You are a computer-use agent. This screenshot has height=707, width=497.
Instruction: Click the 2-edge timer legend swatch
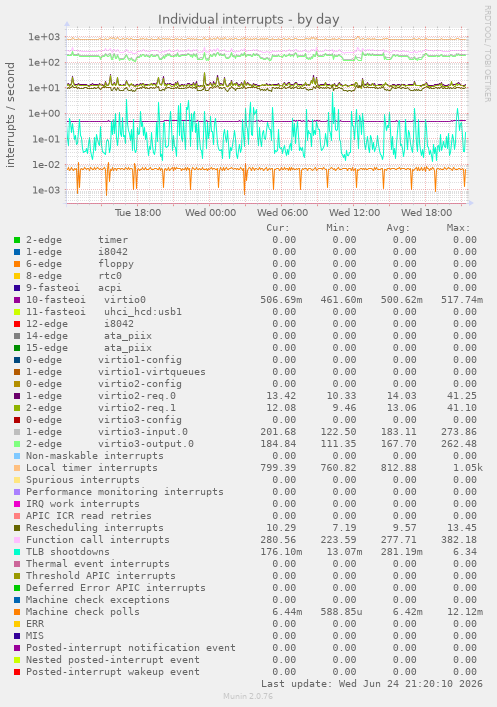click(x=17, y=240)
